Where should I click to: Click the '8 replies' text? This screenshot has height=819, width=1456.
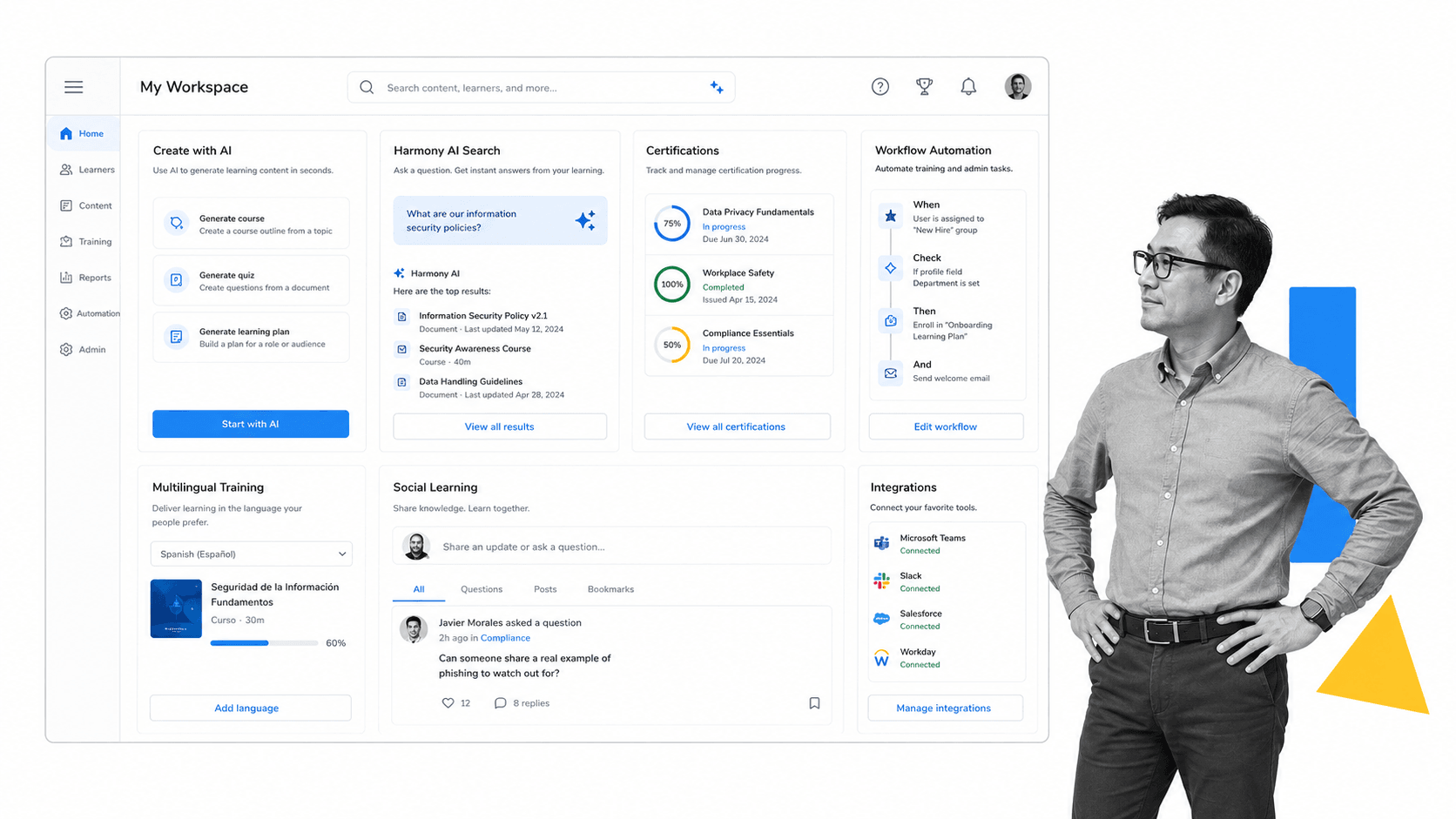(x=531, y=703)
